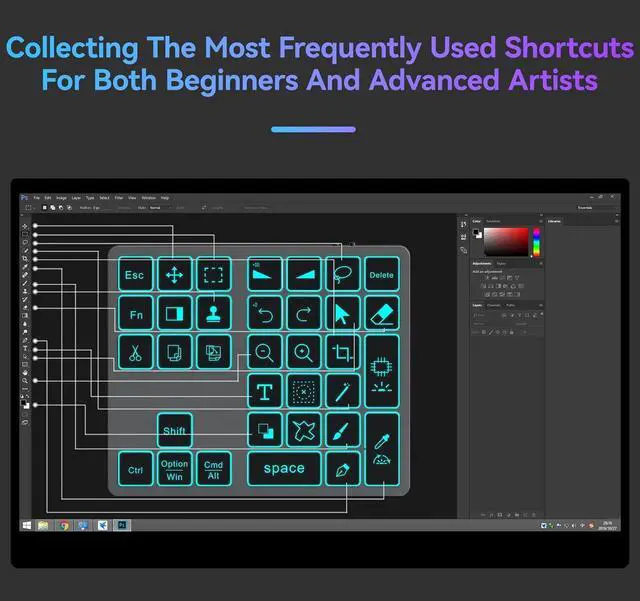This screenshot has width=640, height=601.
Task: Open the Image menu
Action: (61, 198)
